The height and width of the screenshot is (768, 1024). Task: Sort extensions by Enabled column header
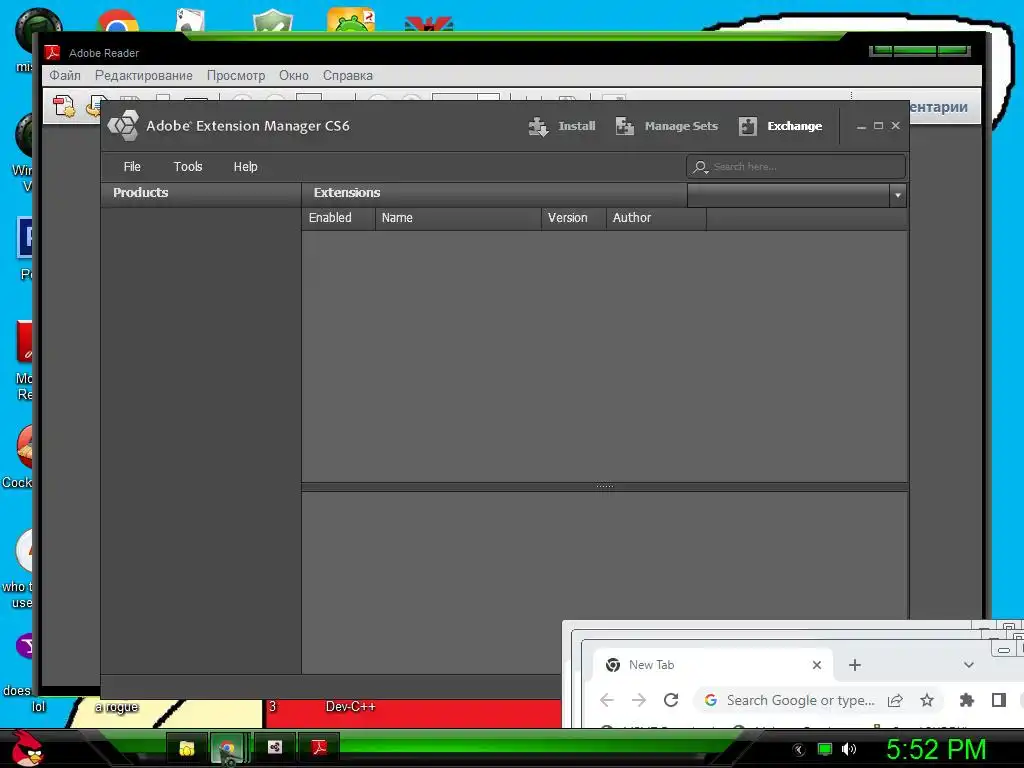pos(338,218)
